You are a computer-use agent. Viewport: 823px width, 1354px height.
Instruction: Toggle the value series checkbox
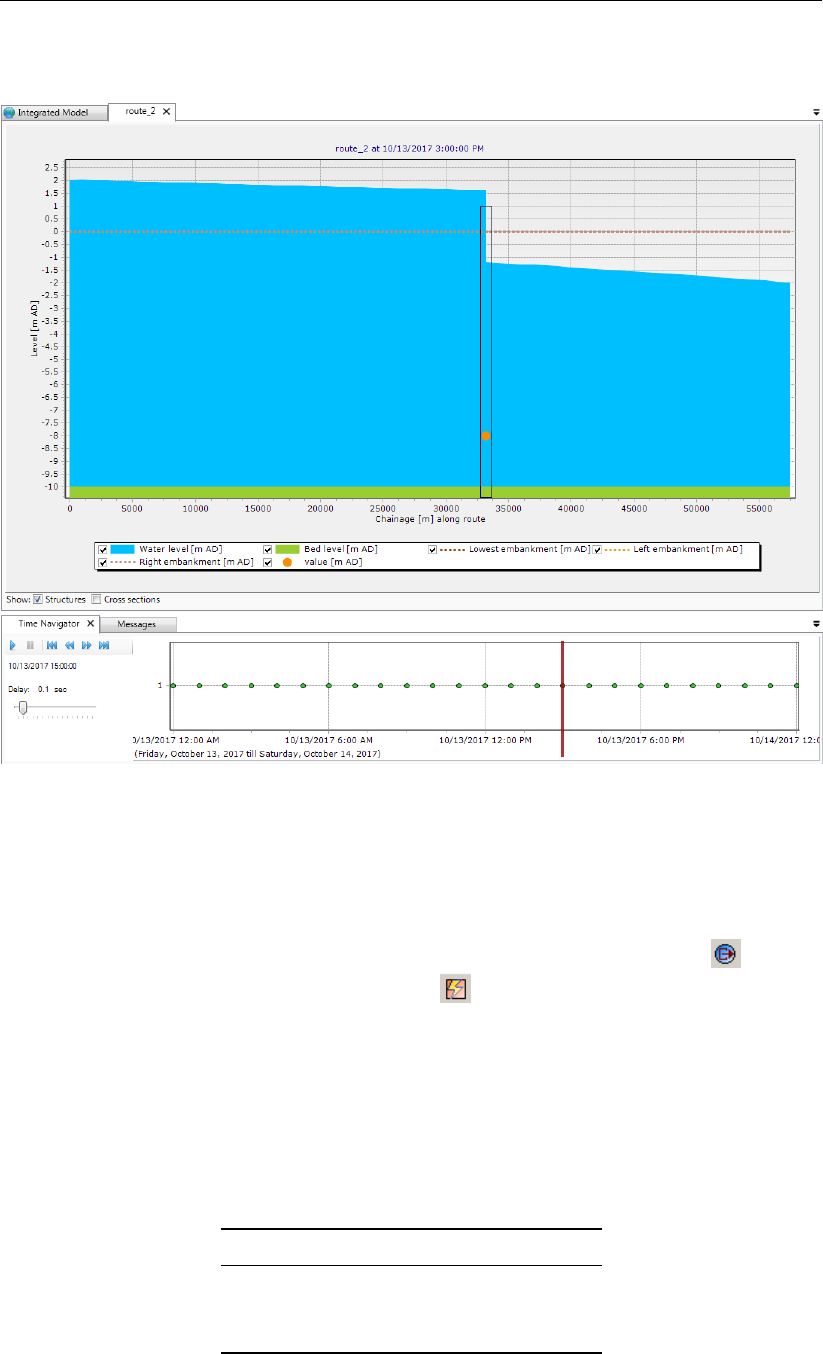(x=268, y=563)
